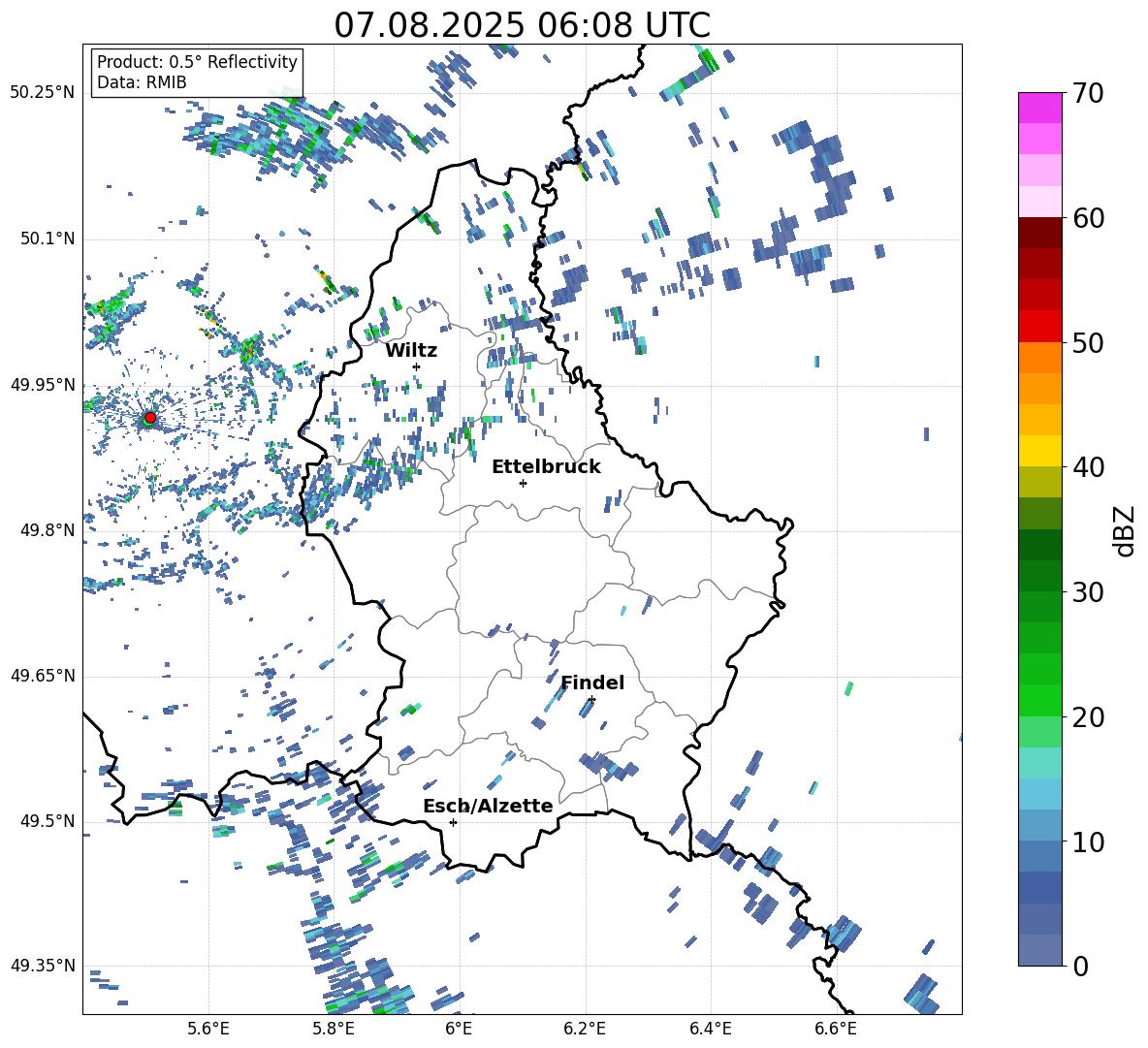The image size is (1148, 1048).
Task: Click the 49.35°N latitude label
Action: [43, 966]
